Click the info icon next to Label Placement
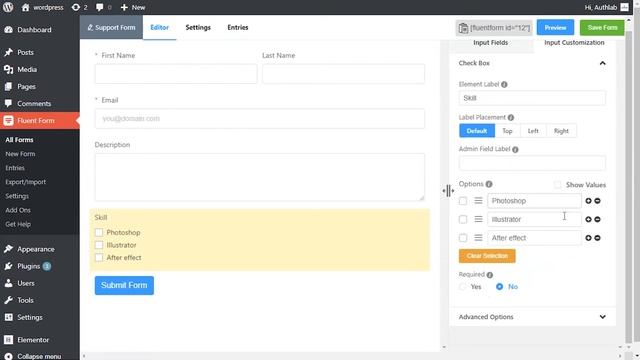 tap(511, 118)
